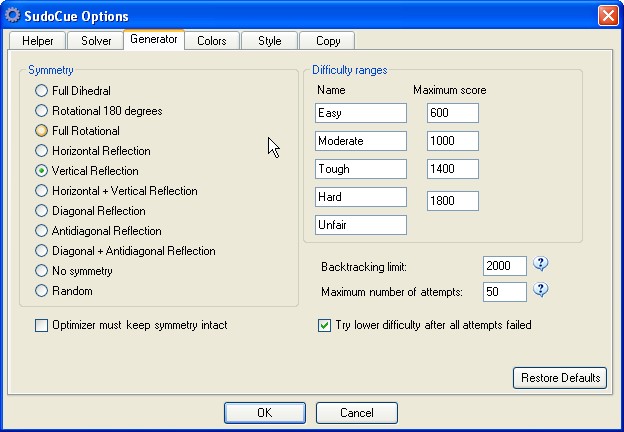The height and width of the screenshot is (432, 624).
Task: Edit the Tough difficulty name field
Action: coord(361,169)
